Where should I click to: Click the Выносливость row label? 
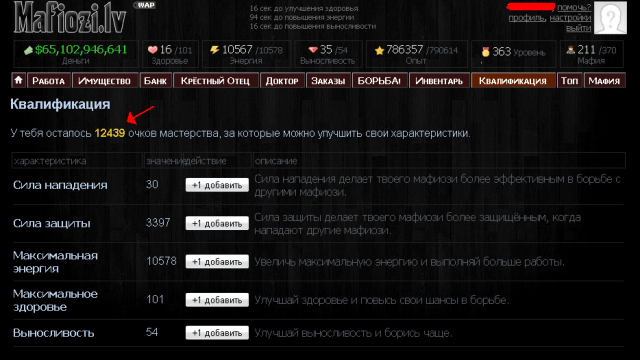[x=53, y=333]
